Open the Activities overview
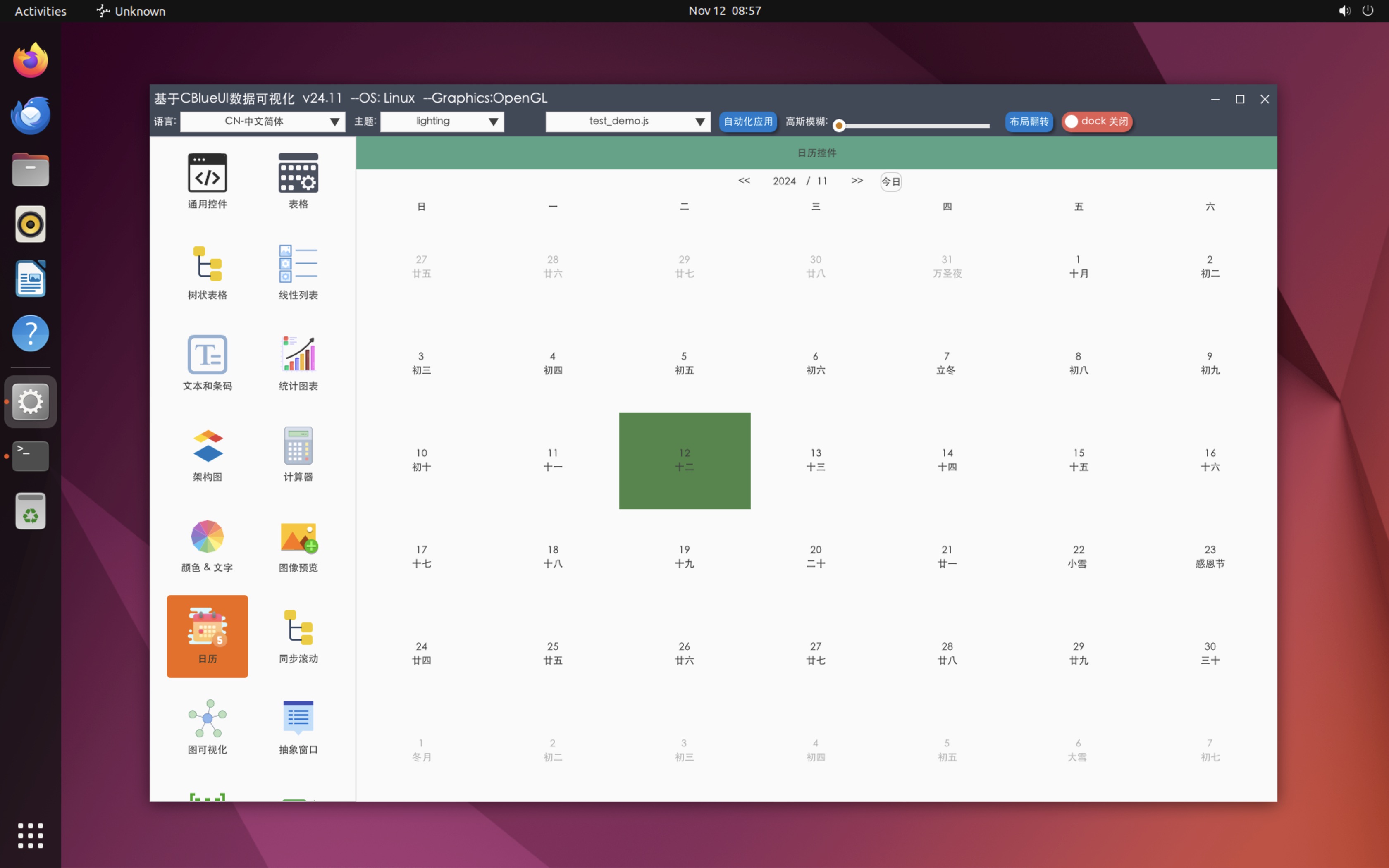Viewport: 1389px width, 868px height. tap(40, 11)
